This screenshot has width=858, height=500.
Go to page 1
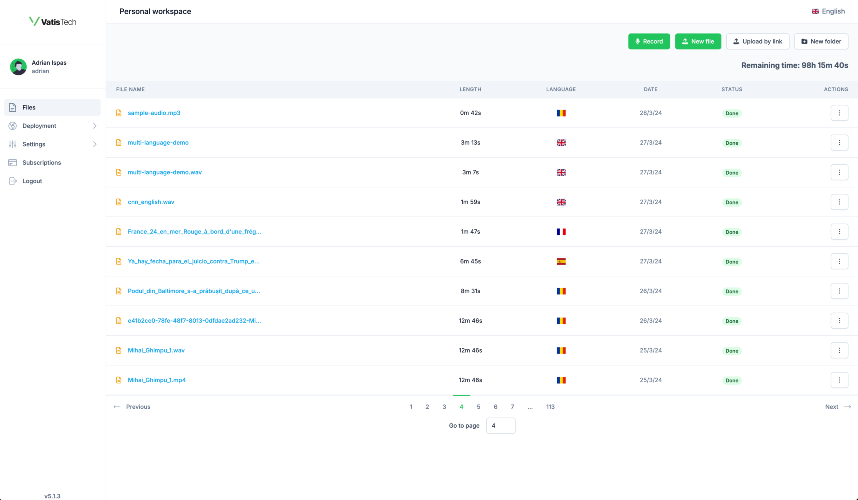point(411,407)
